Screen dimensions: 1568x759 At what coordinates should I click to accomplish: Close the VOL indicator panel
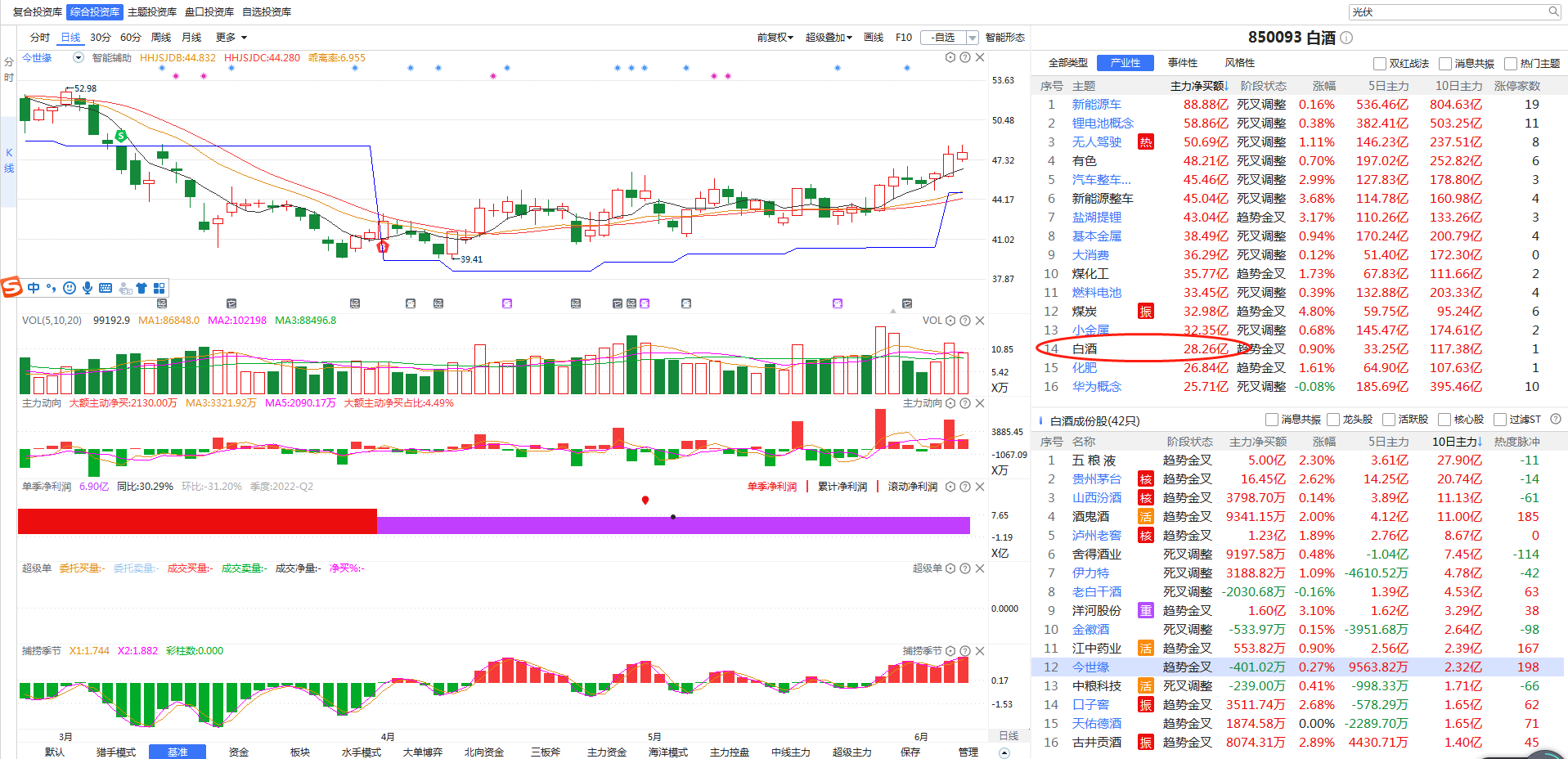tap(980, 321)
